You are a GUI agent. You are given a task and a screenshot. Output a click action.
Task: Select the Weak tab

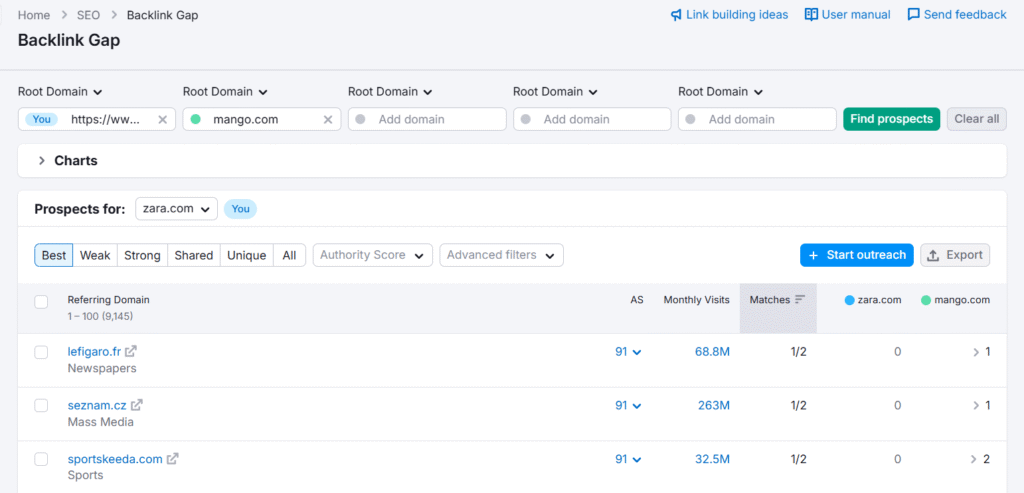click(x=95, y=255)
